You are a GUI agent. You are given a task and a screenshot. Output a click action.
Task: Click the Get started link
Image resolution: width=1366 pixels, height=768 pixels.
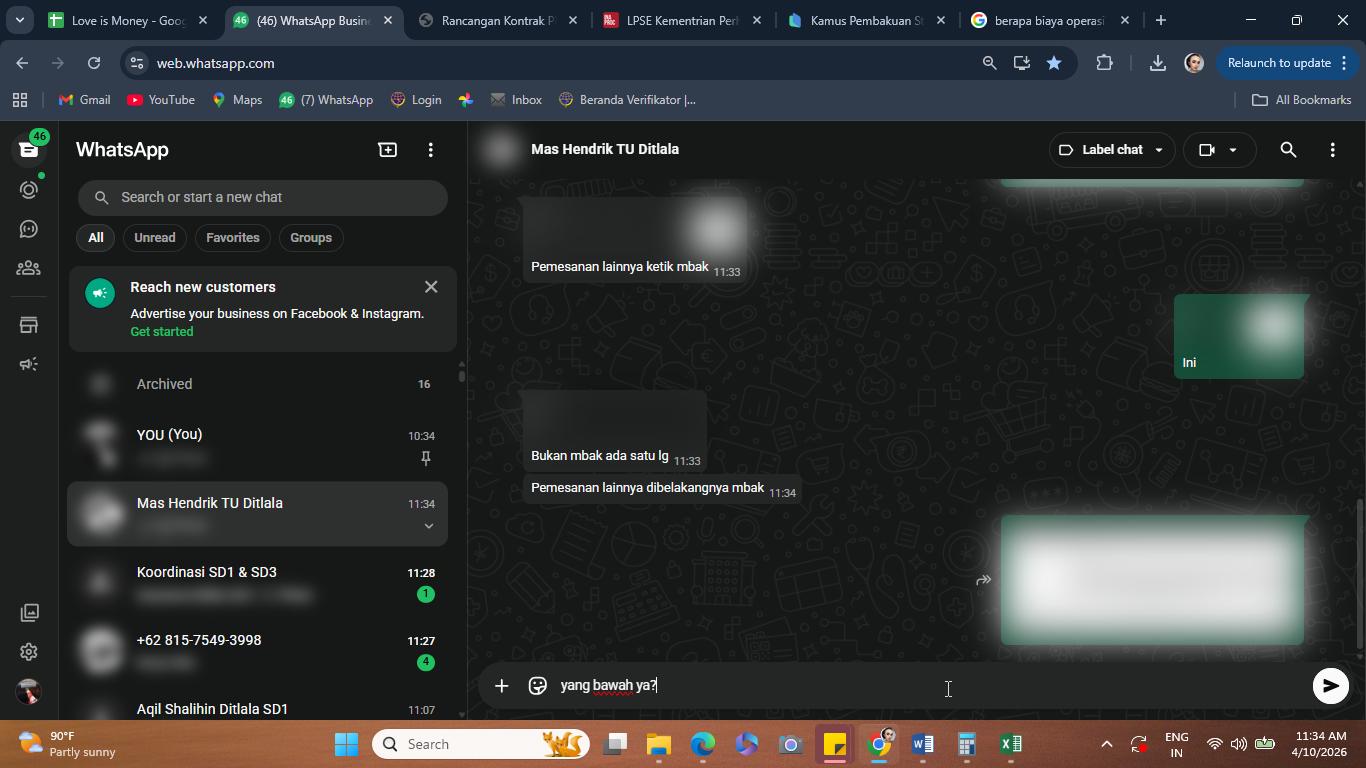coord(162,332)
